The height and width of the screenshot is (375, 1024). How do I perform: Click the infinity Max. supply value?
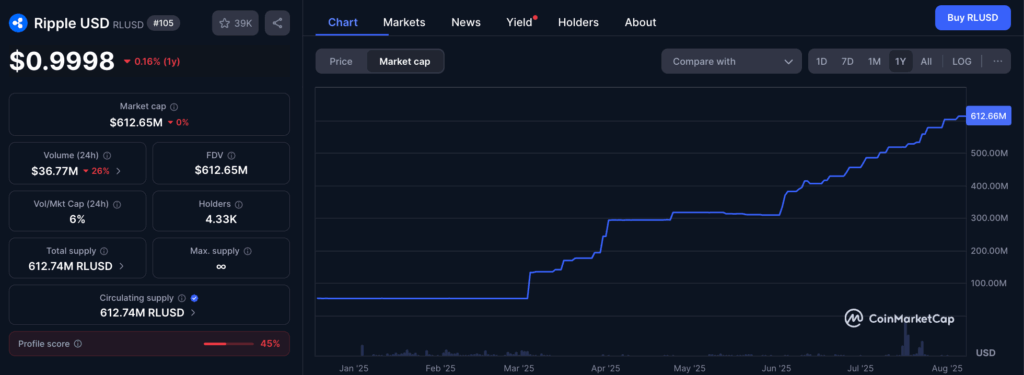click(x=221, y=267)
